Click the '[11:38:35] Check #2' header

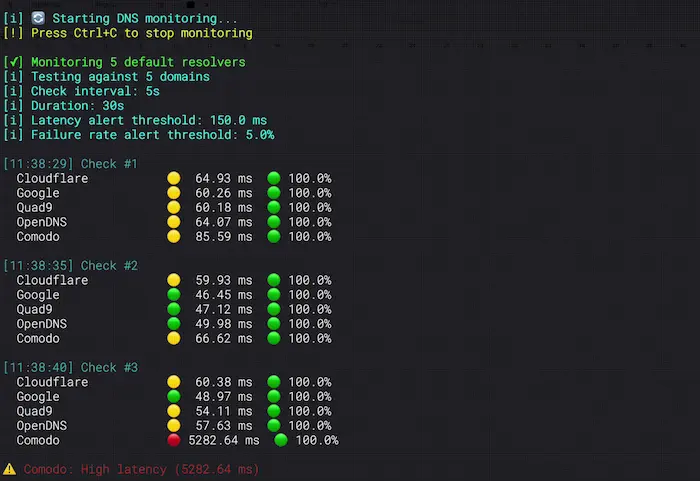[71, 266]
